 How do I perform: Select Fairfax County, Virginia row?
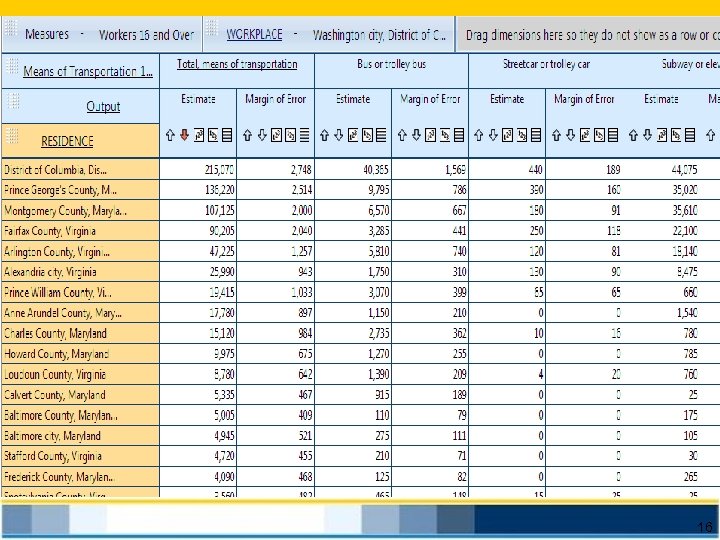click(x=80, y=231)
